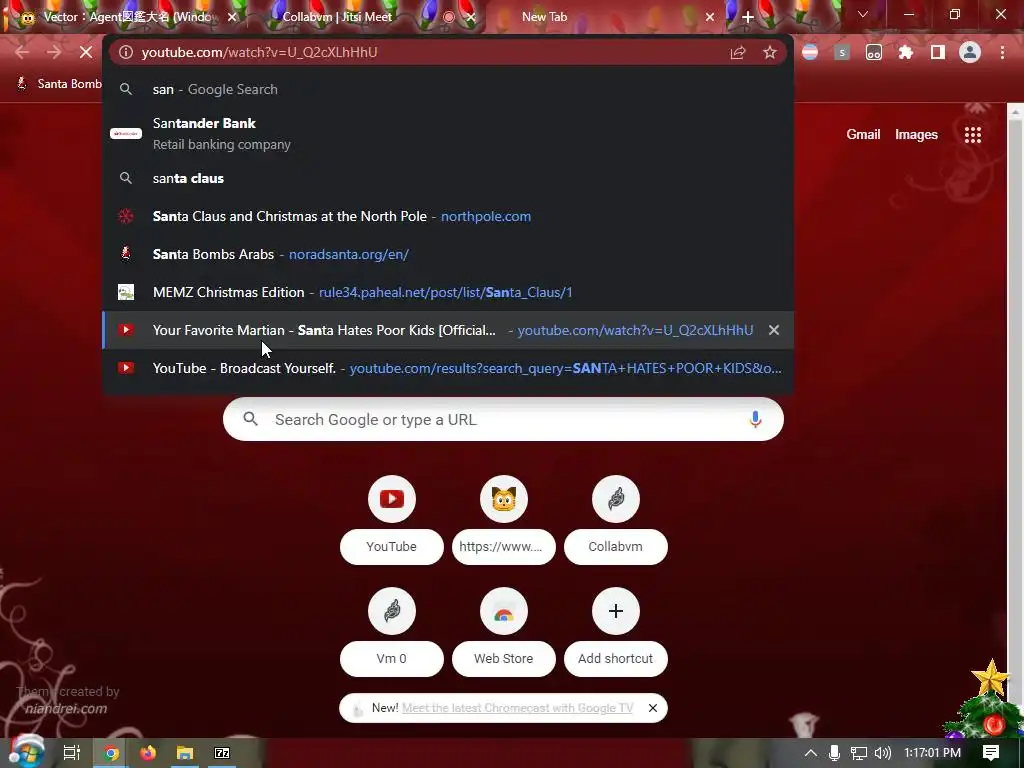Toggle the browser side panel icon
The image size is (1024, 768).
[x=938, y=52]
